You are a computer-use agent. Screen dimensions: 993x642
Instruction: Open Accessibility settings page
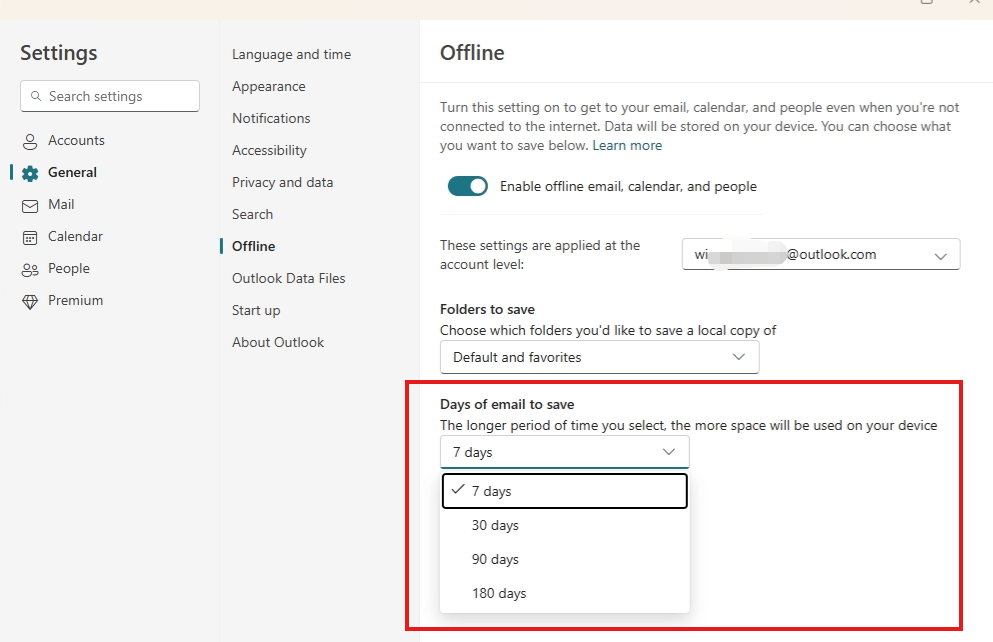tap(269, 151)
